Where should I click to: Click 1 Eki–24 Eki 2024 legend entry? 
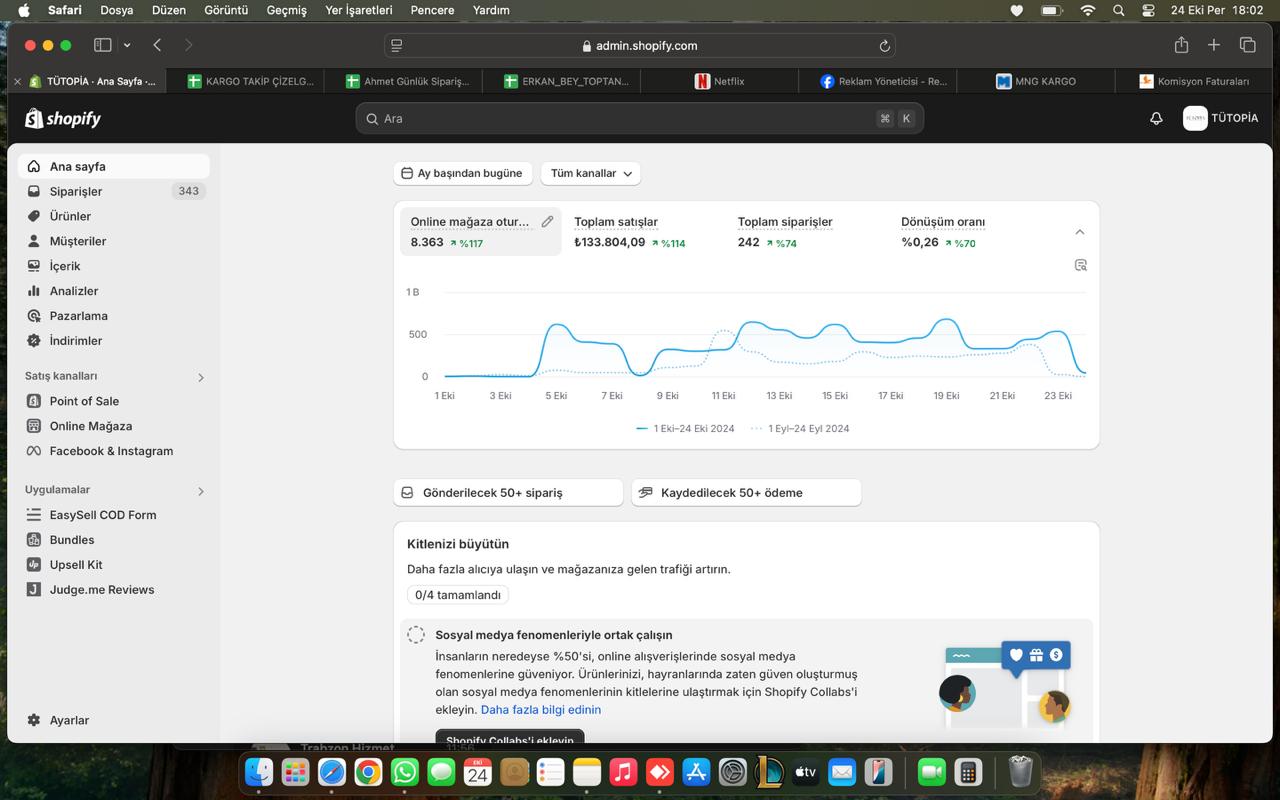(x=685, y=428)
